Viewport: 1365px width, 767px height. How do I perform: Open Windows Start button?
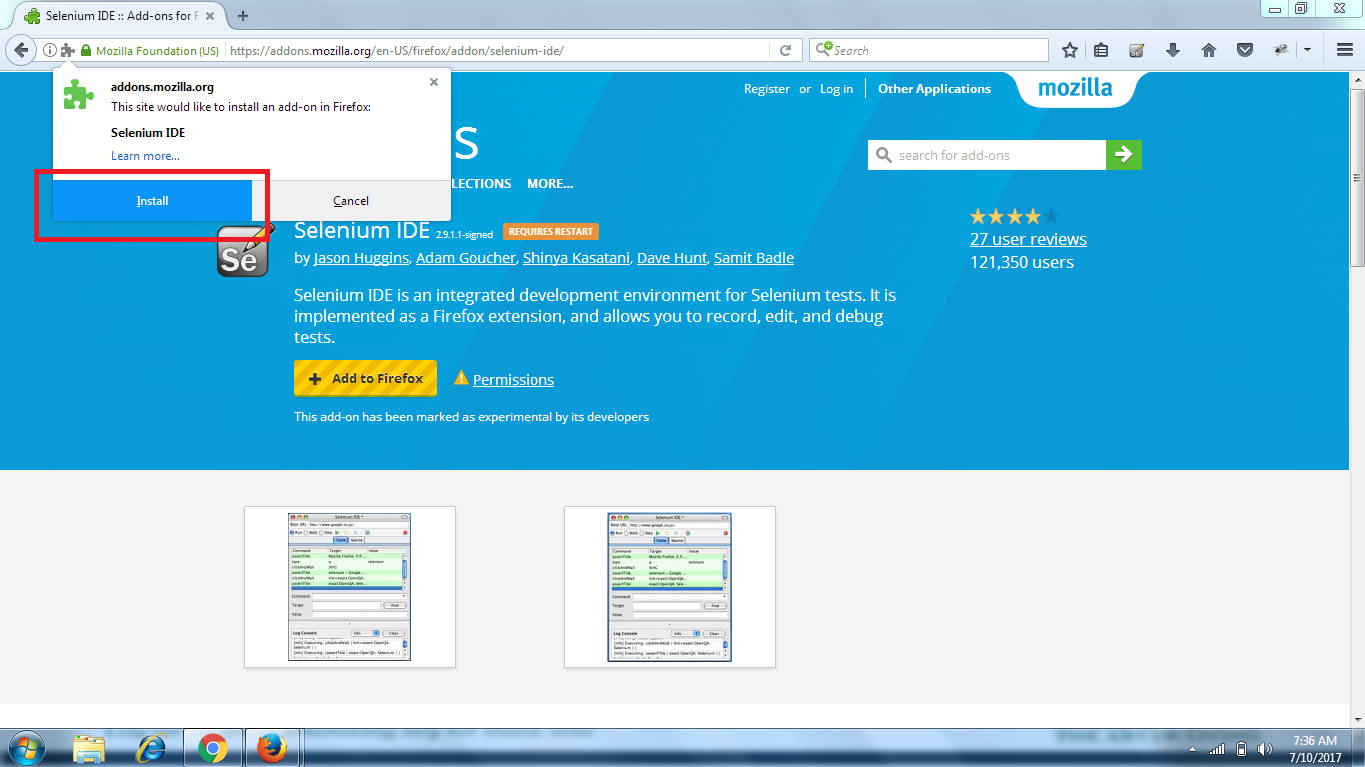27,748
